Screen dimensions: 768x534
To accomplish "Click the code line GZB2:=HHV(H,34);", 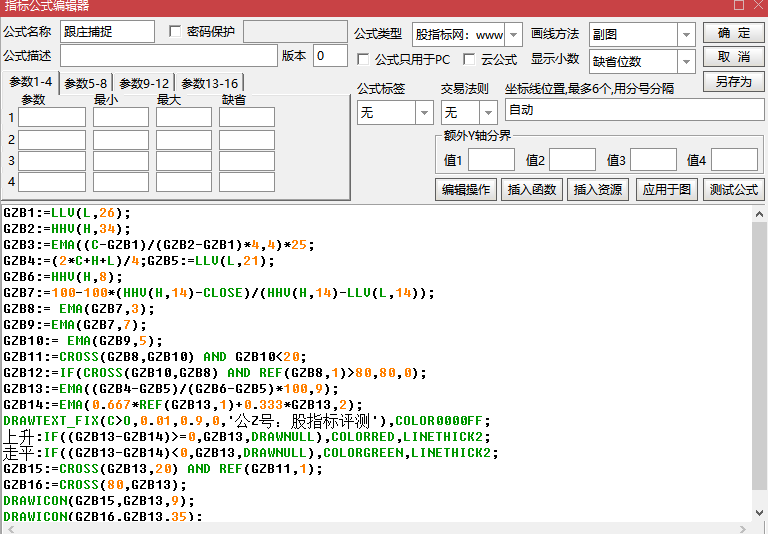I will (67, 229).
